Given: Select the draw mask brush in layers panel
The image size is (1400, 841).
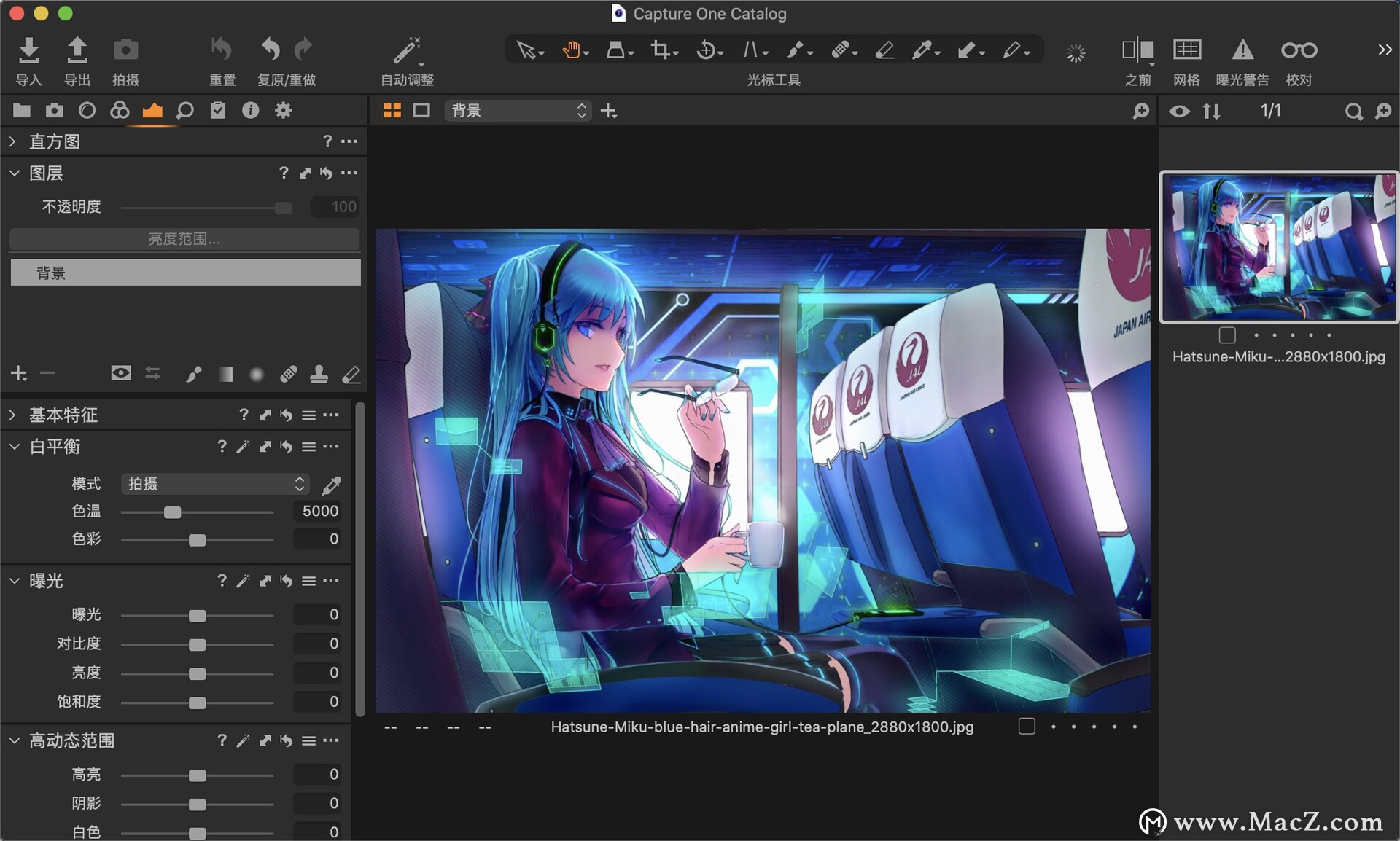Looking at the screenshot, I should pyautogui.click(x=193, y=374).
